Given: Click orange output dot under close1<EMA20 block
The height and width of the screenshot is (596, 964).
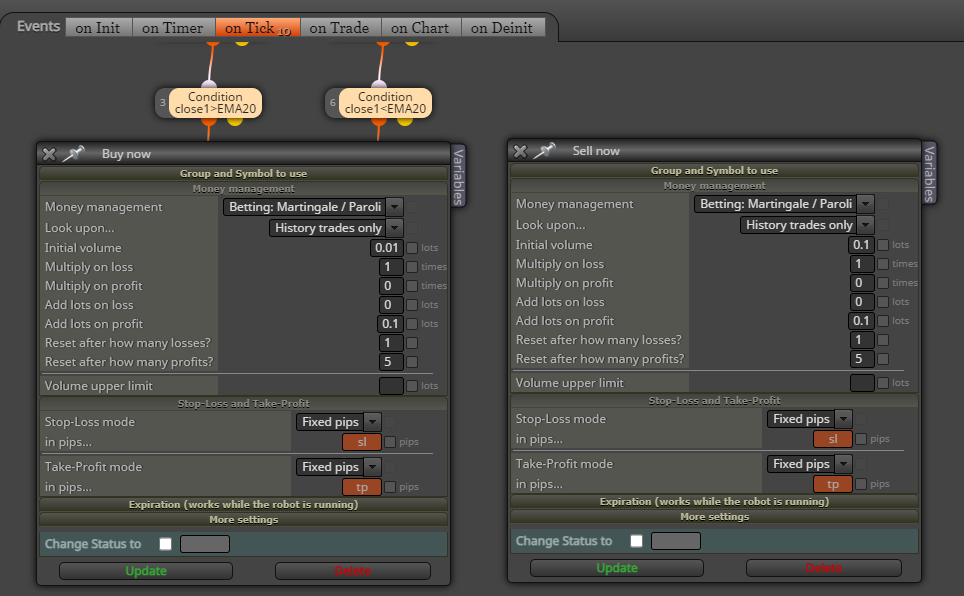Looking at the screenshot, I should 379,121.
